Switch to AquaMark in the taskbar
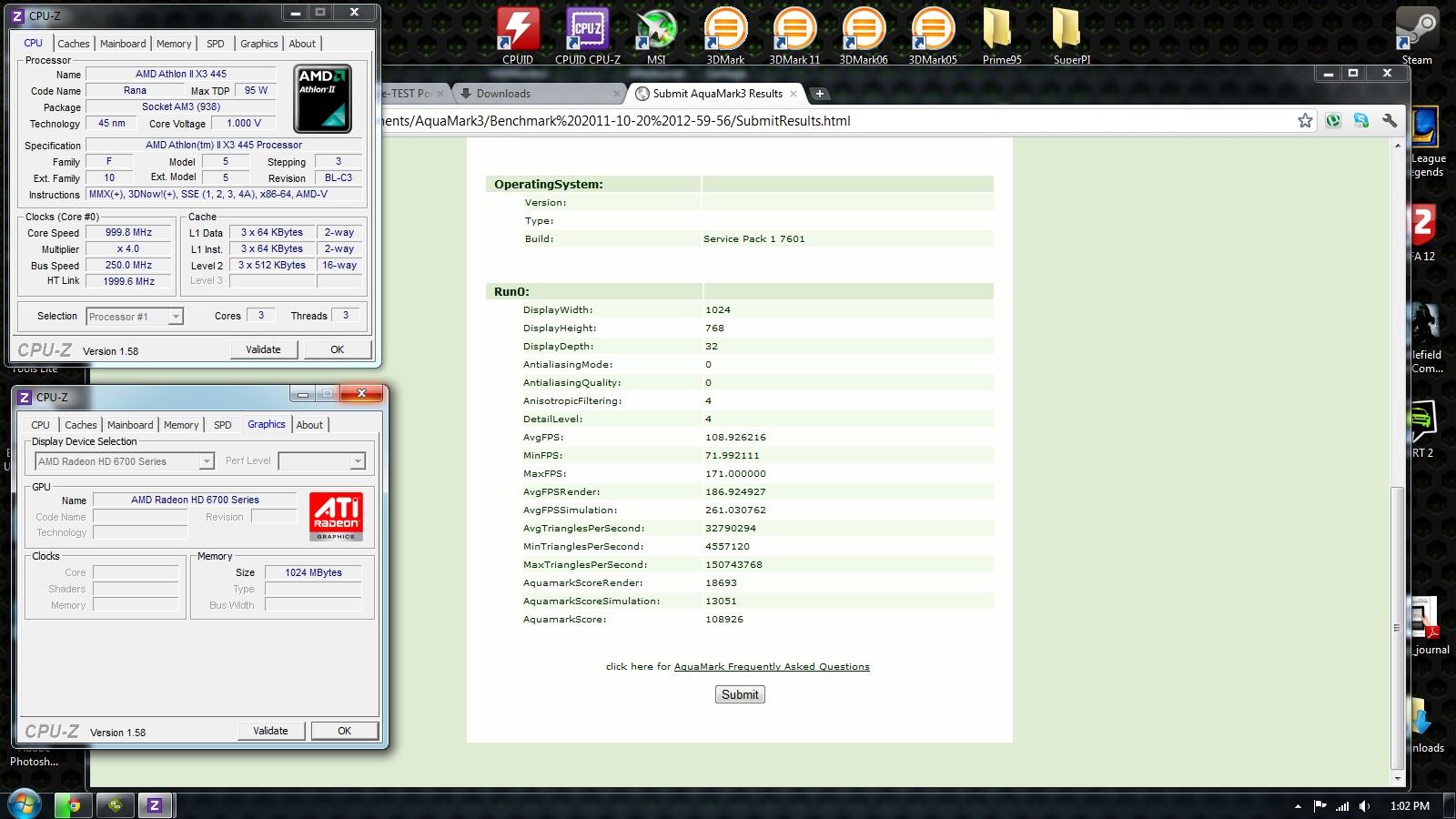 [x=116, y=805]
